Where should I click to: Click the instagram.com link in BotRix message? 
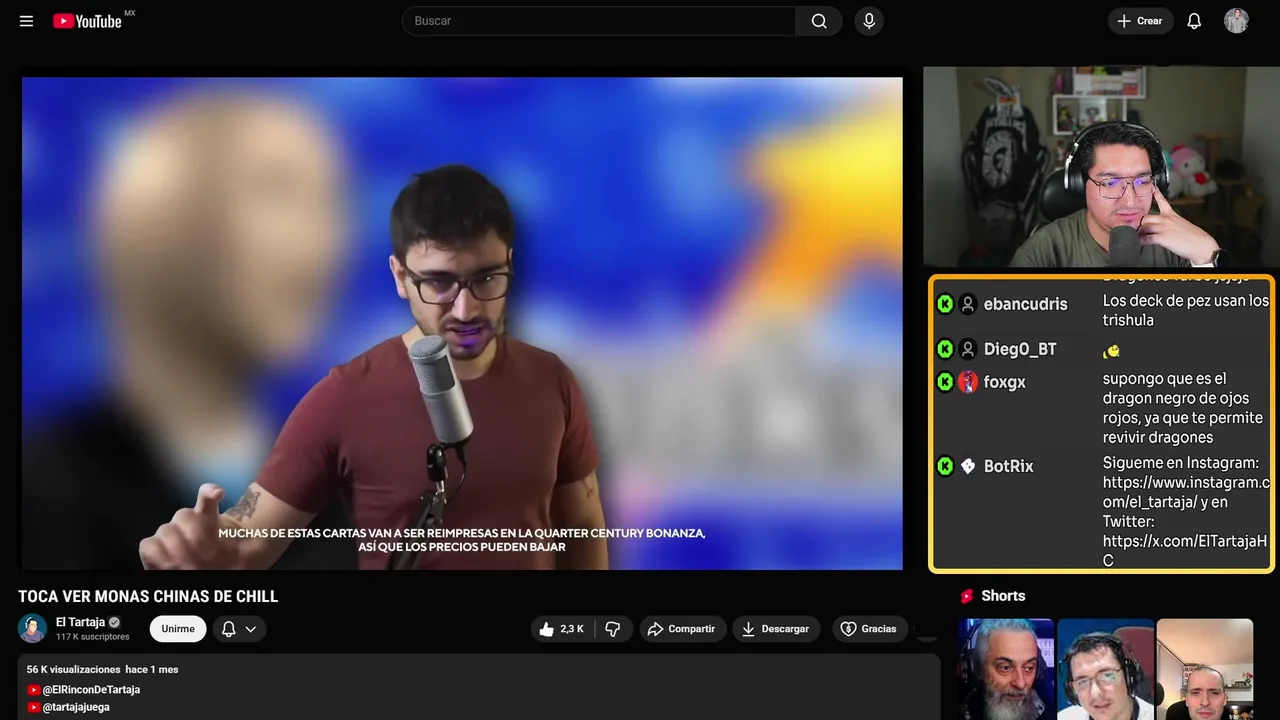pyautogui.click(x=1186, y=492)
